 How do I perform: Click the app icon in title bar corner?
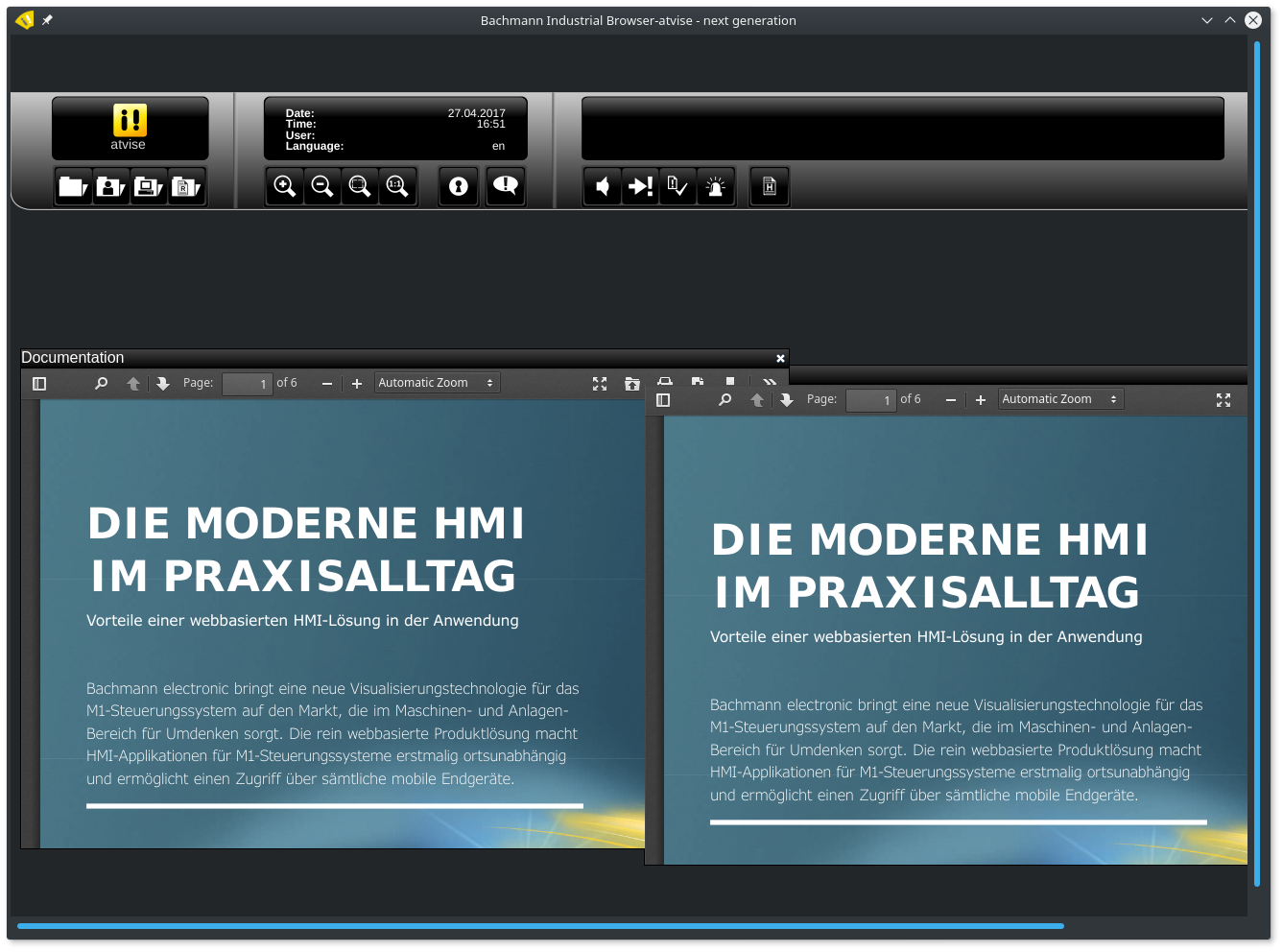(25, 20)
